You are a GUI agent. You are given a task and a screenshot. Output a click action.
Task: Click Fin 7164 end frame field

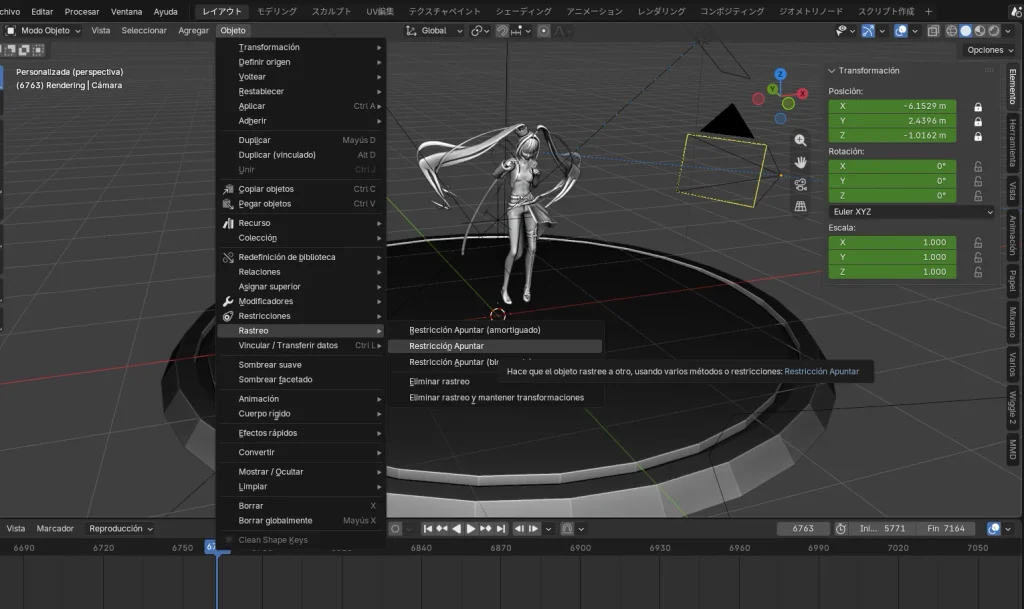[x=946, y=529]
